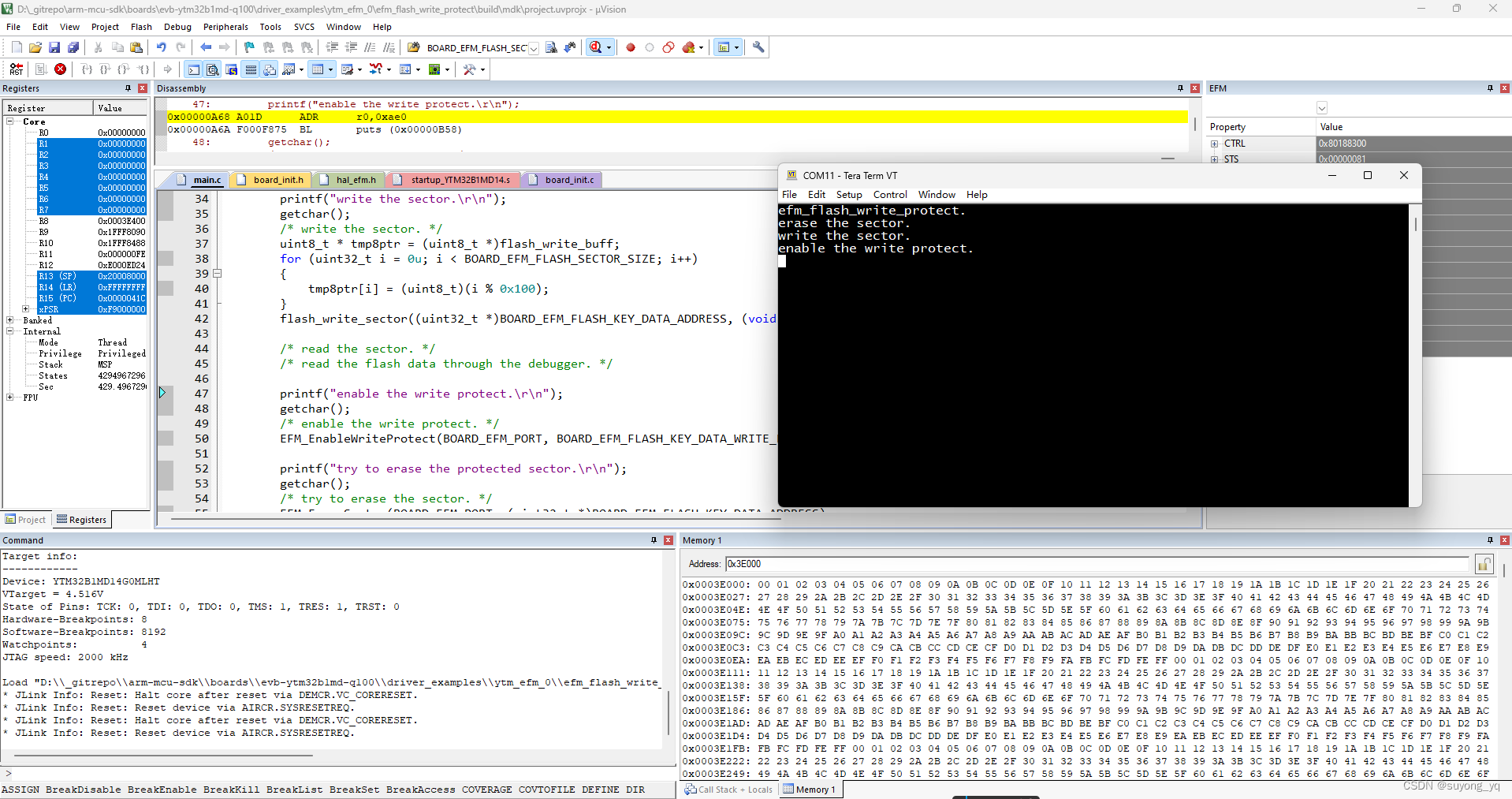Close the EFM panel
Image resolution: width=1512 pixels, height=799 pixels.
pyautogui.click(x=1505, y=88)
